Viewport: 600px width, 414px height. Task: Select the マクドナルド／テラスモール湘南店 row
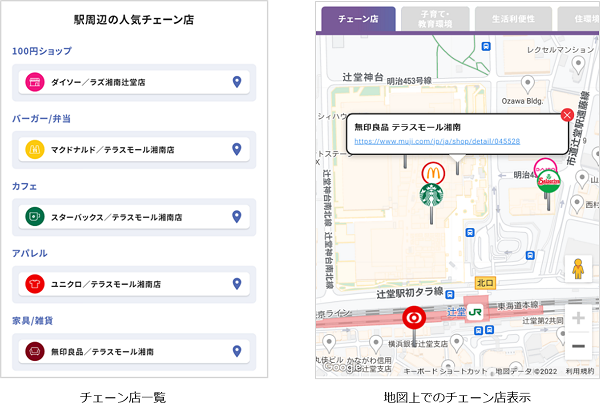tap(134, 150)
